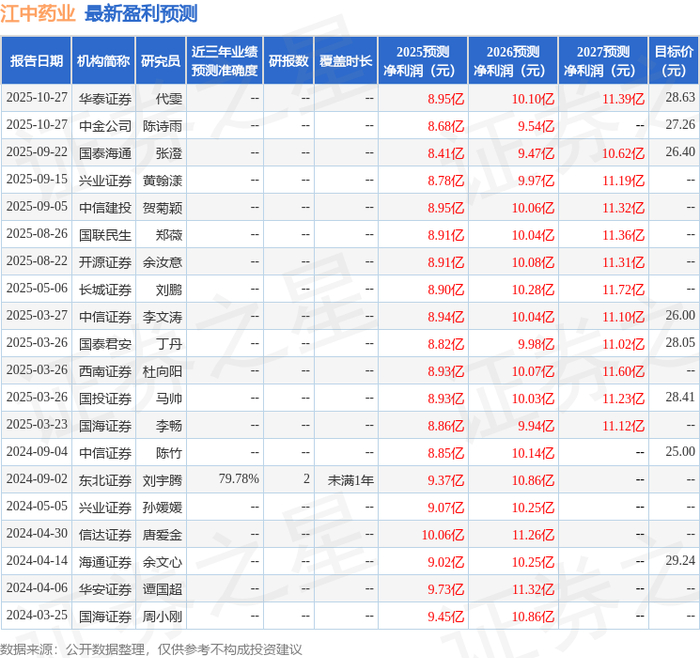The image size is (700, 658).
Task: Select the 2025预测净利润 column header
Action: [x=423, y=61]
